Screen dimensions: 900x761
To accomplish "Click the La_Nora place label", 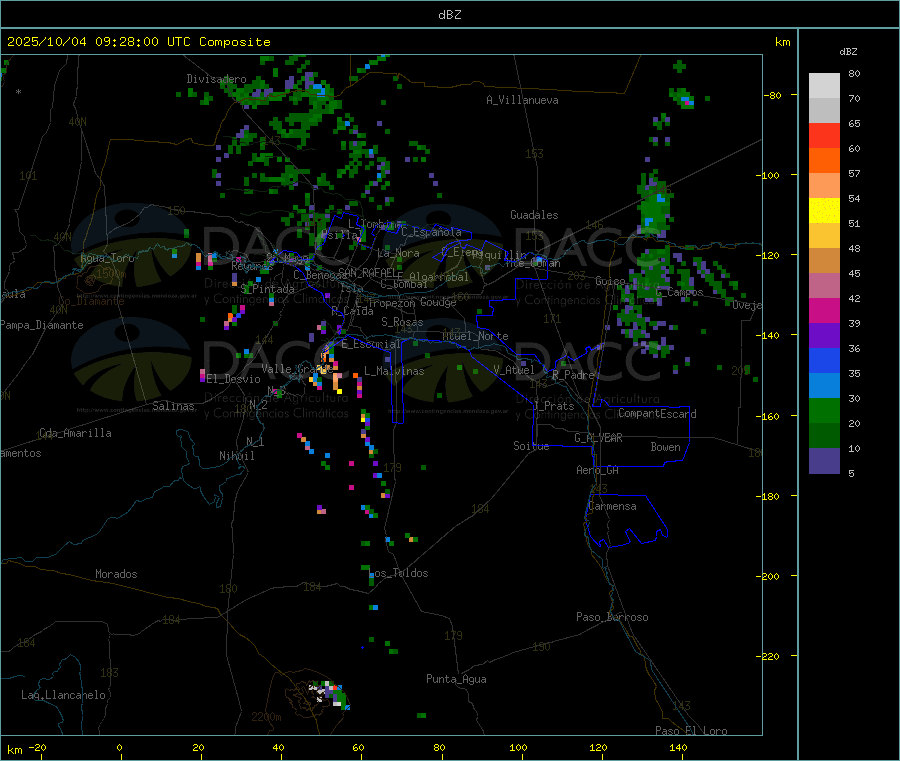I will click(x=398, y=253).
